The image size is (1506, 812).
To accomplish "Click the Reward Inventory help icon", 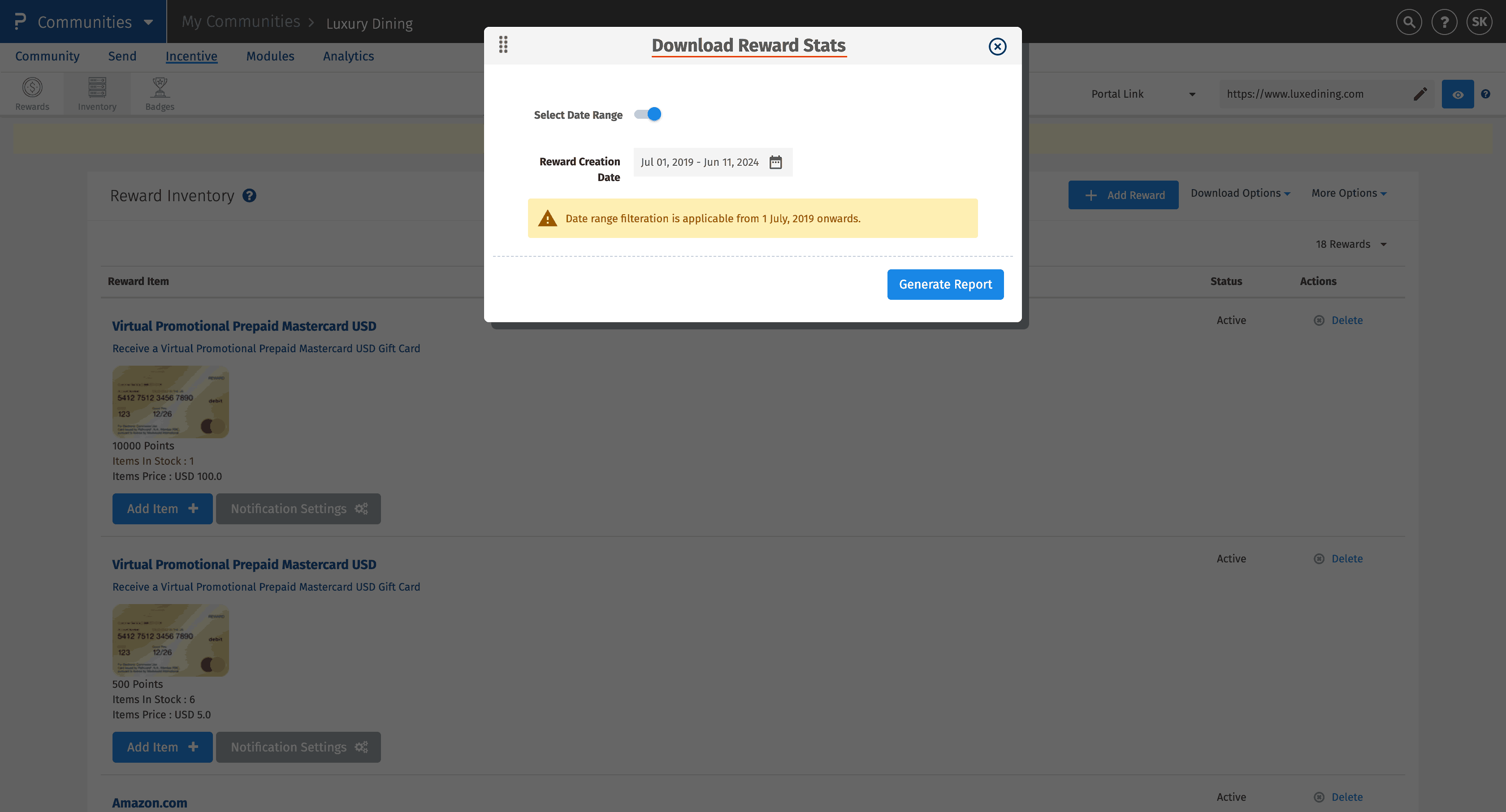I will [249, 195].
